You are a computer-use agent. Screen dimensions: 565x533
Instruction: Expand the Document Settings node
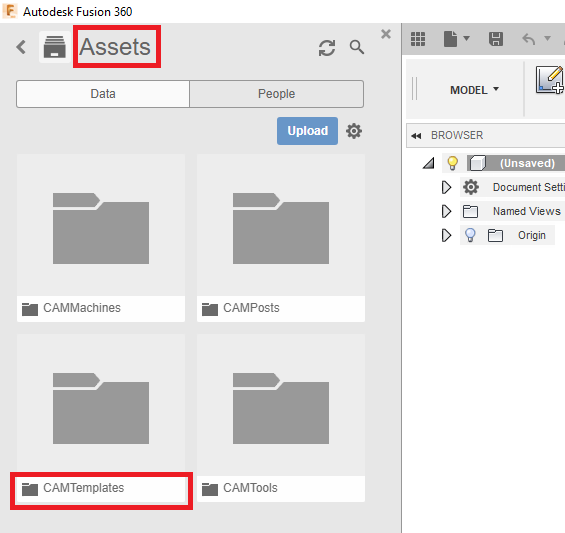coord(446,187)
